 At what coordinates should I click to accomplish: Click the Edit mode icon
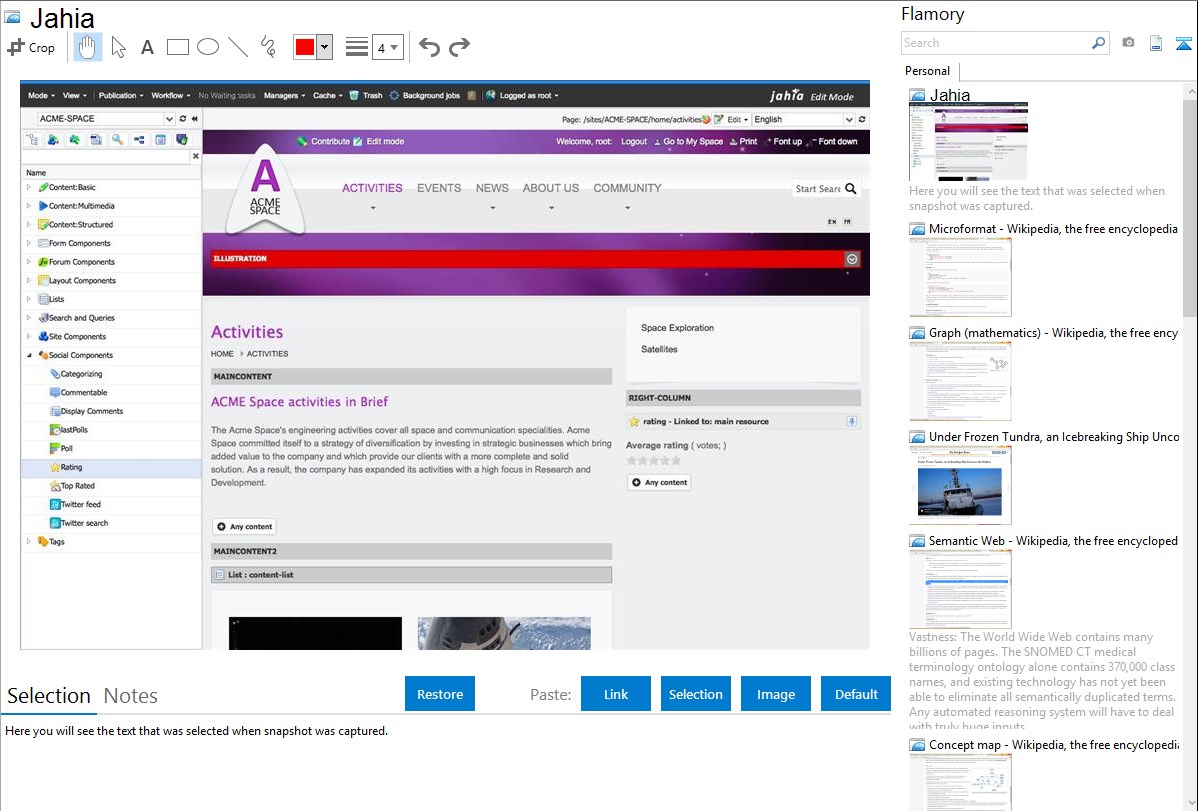[x=358, y=141]
